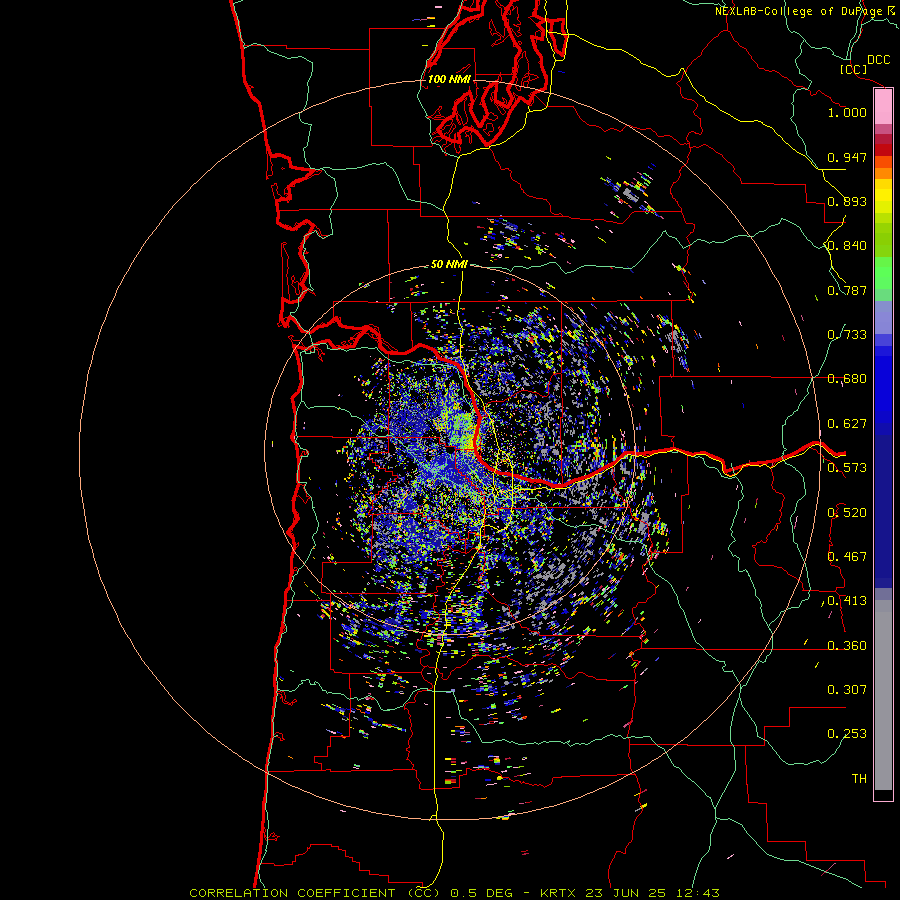Click the 0.360 scale value
The image size is (900, 900).
[x=847, y=646]
